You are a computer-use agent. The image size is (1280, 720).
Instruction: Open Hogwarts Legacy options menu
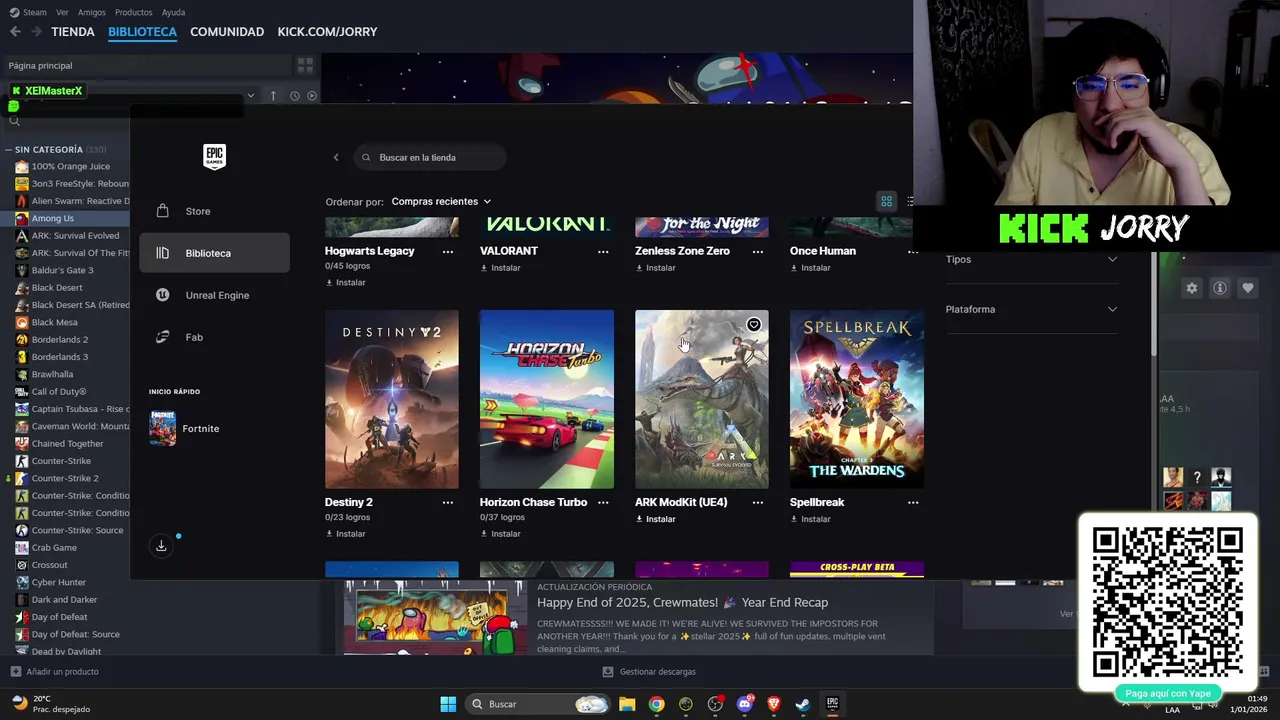point(448,251)
